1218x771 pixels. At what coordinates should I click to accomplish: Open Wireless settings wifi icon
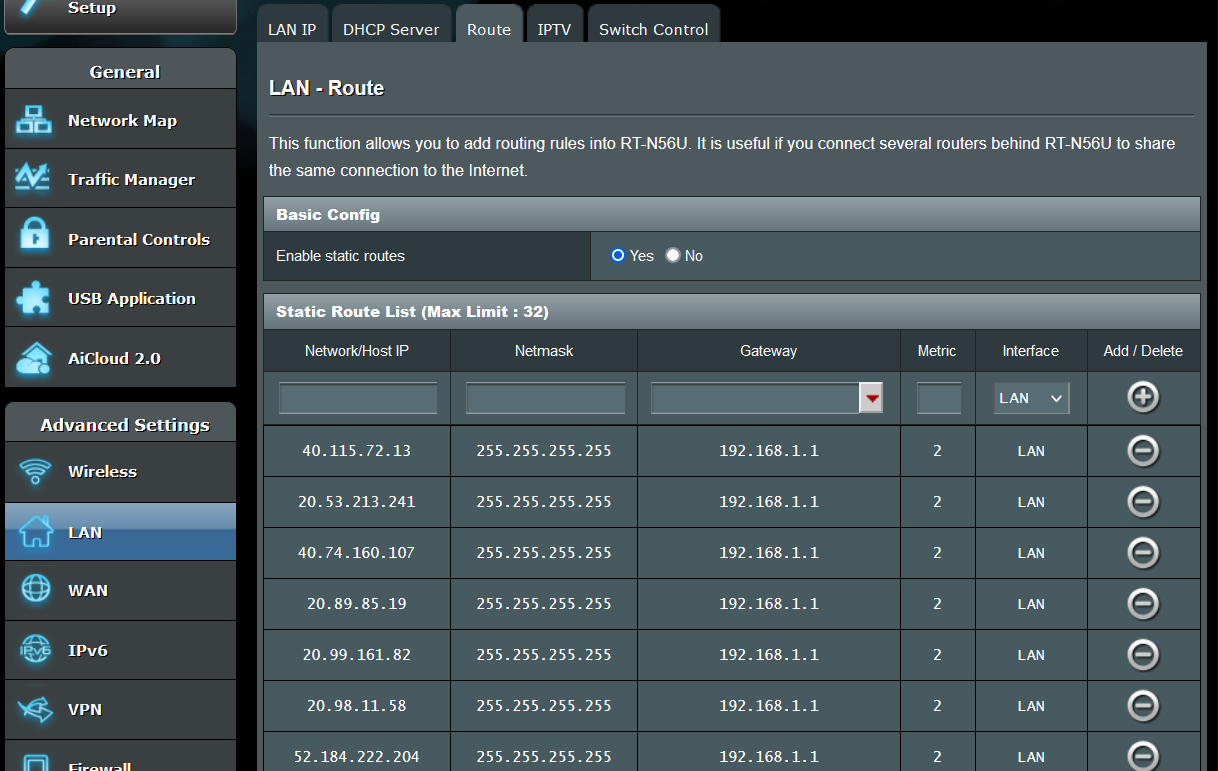(35, 471)
